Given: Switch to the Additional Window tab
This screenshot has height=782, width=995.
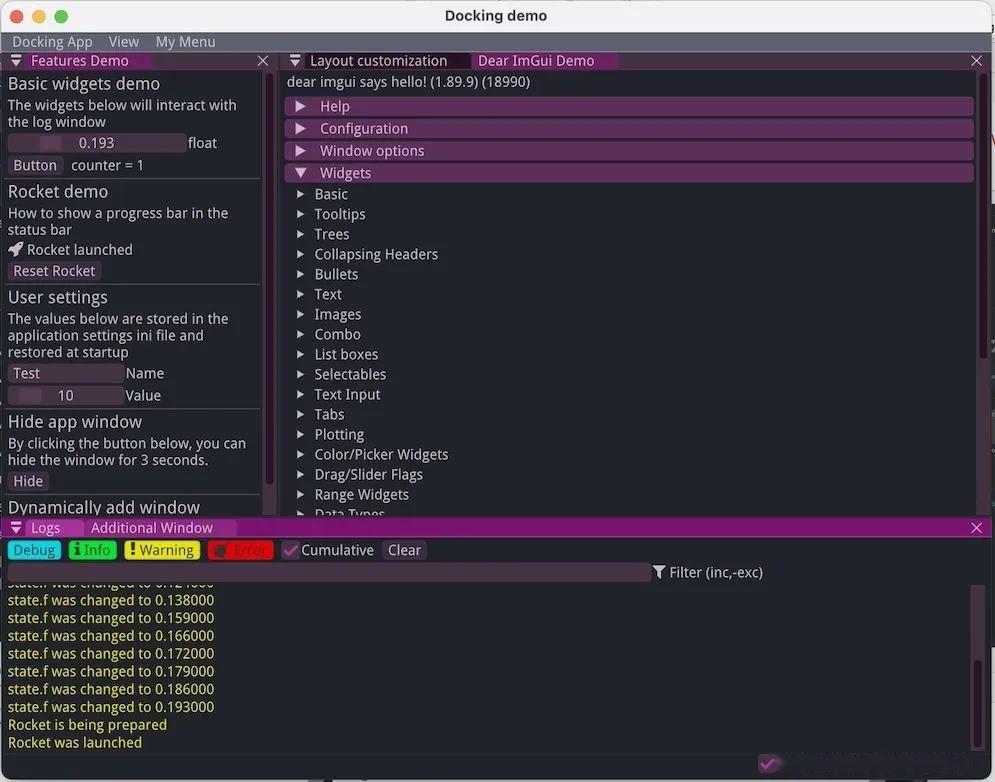Looking at the screenshot, I should coord(152,527).
